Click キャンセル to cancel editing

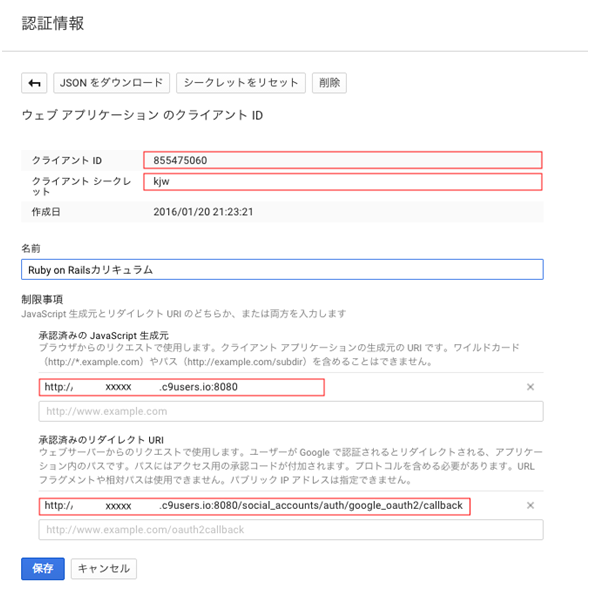[104, 569]
